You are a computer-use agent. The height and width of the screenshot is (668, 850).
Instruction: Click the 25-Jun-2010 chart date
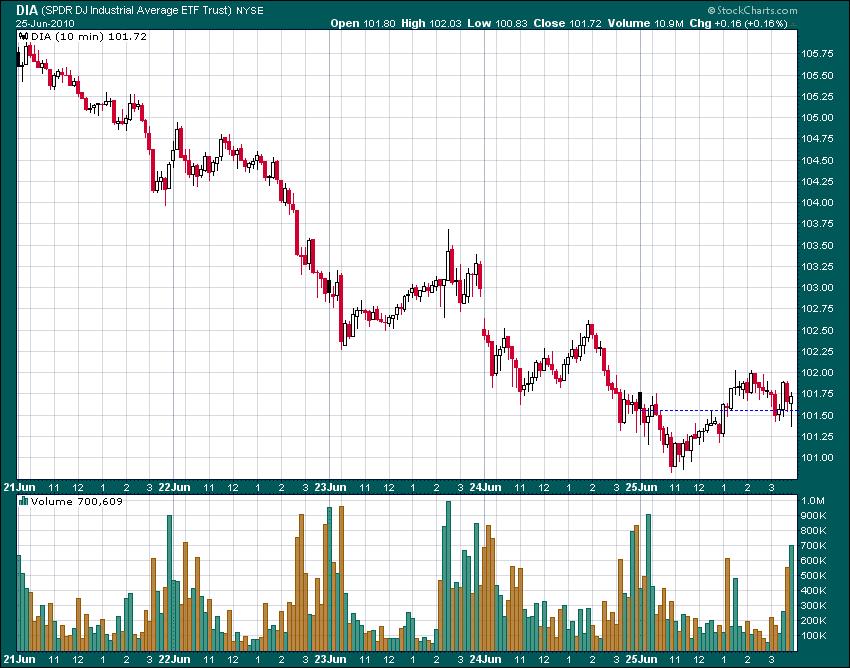45,23
